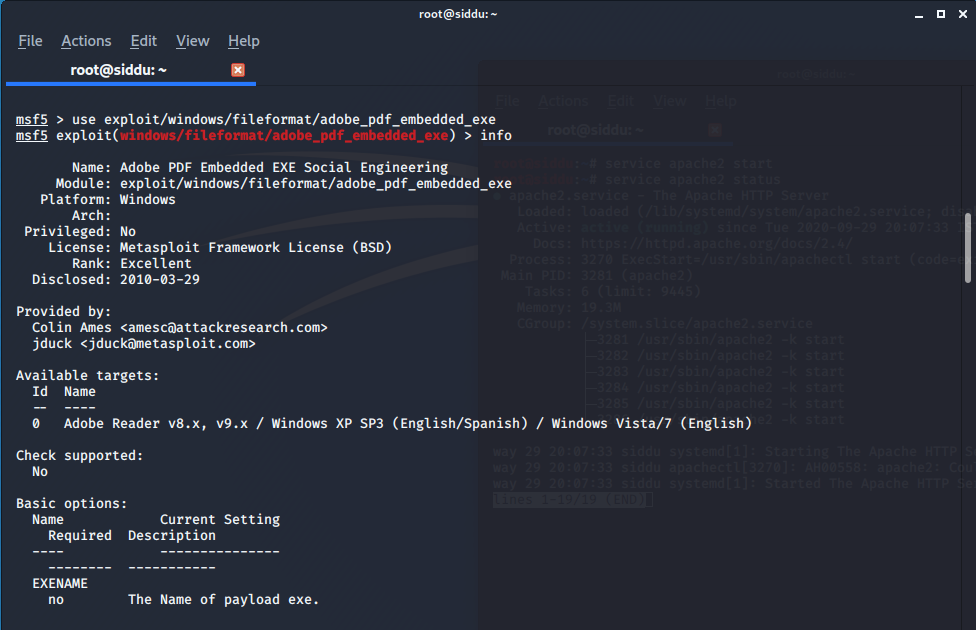The height and width of the screenshot is (630, 976).
Task: Open the Actions menu
Action: coord(86,41)
